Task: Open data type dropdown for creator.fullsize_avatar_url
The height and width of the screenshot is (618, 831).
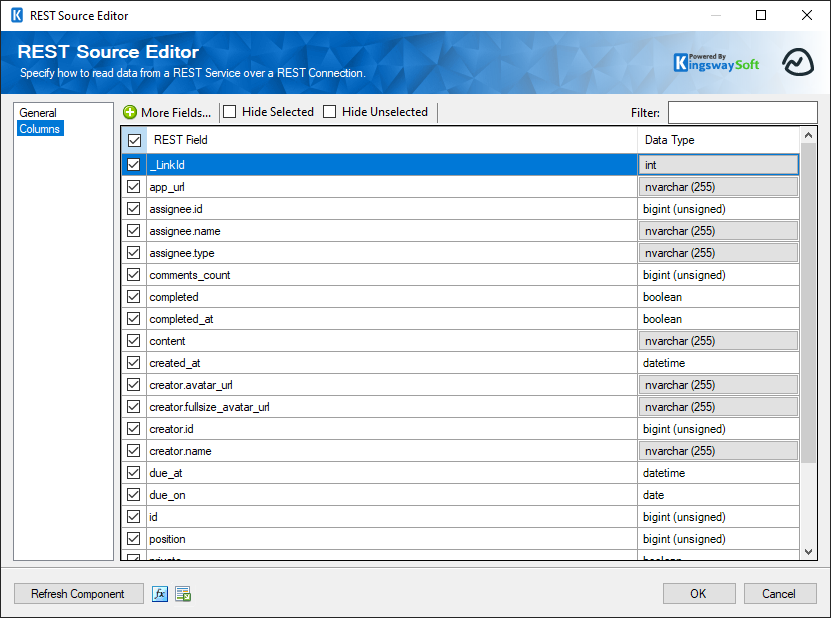Action: [718, 407]
